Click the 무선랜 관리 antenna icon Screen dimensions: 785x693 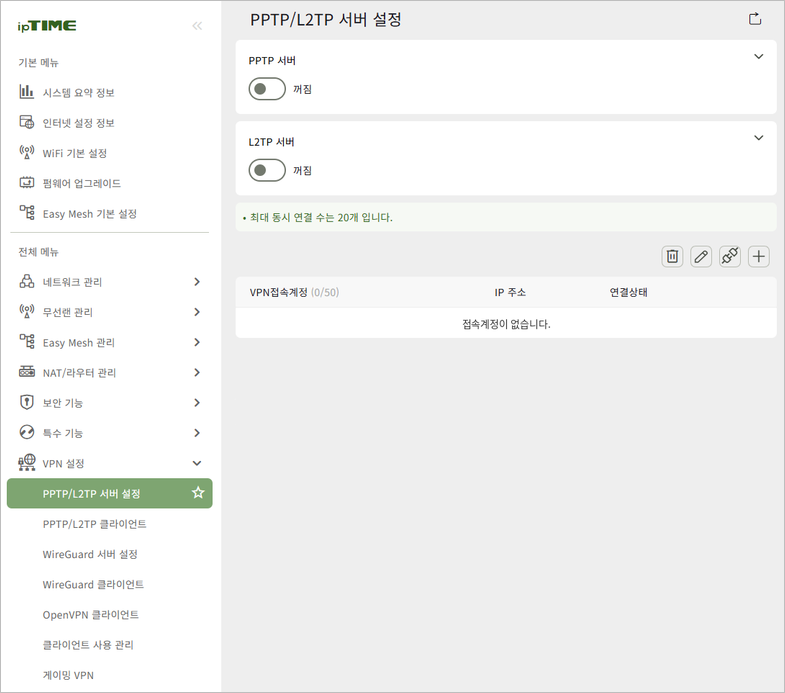27,311
